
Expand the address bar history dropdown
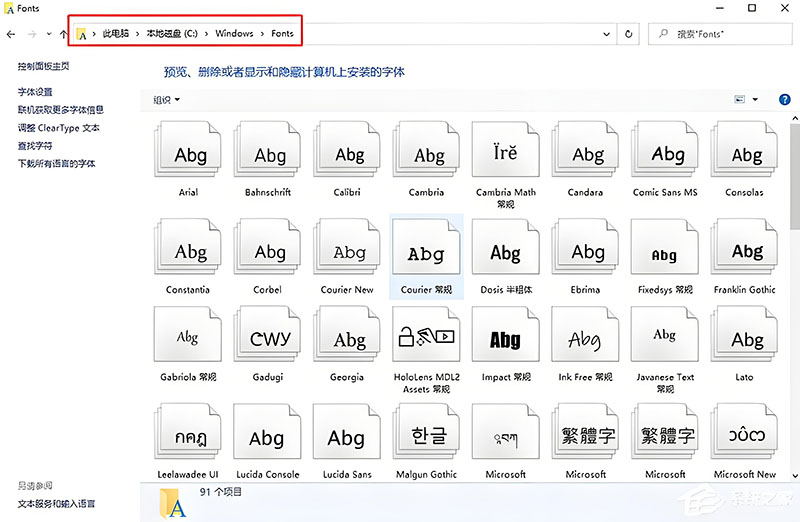(606, 34)
